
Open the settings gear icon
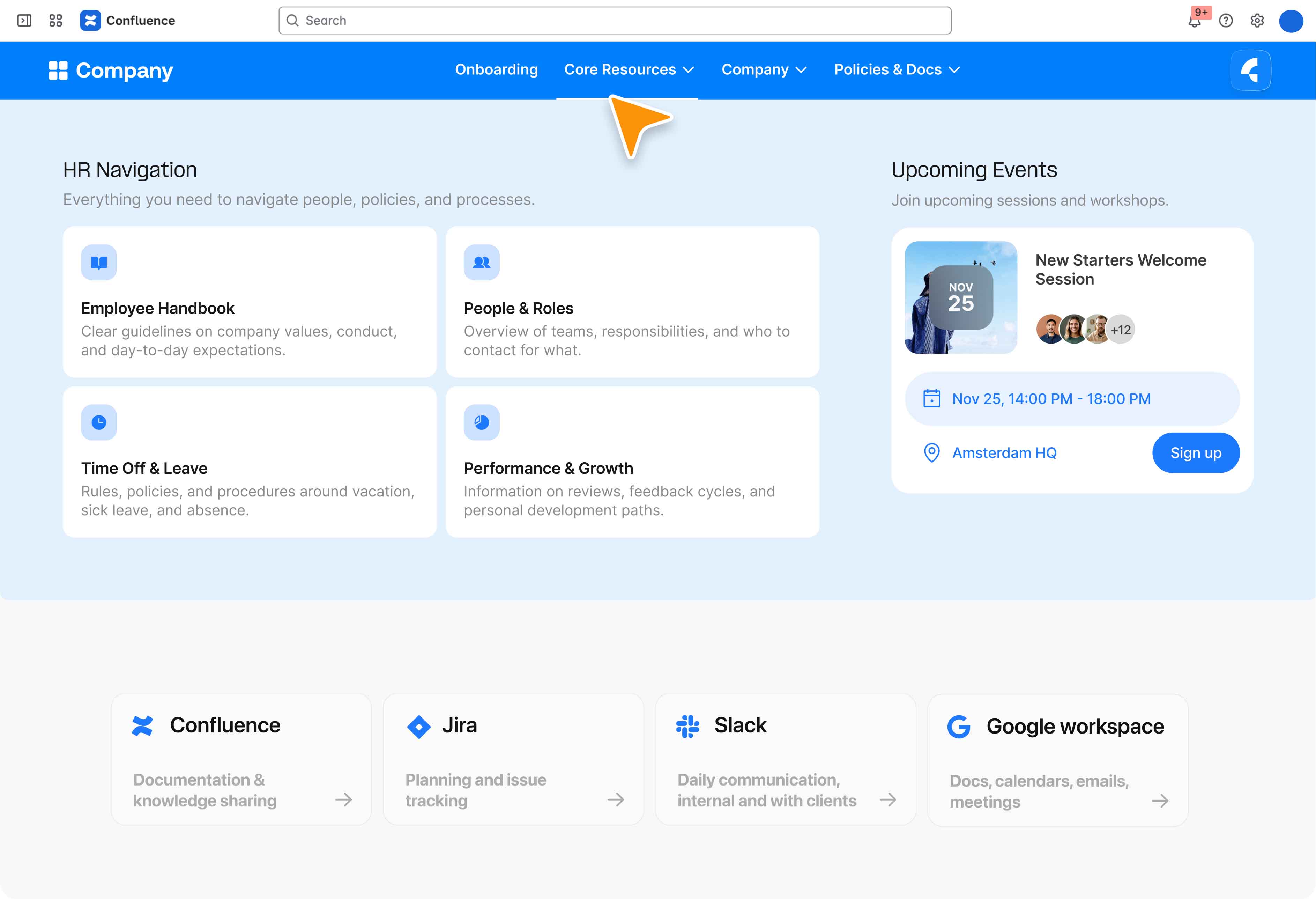pyautogui.click(x=1257, y=21)
